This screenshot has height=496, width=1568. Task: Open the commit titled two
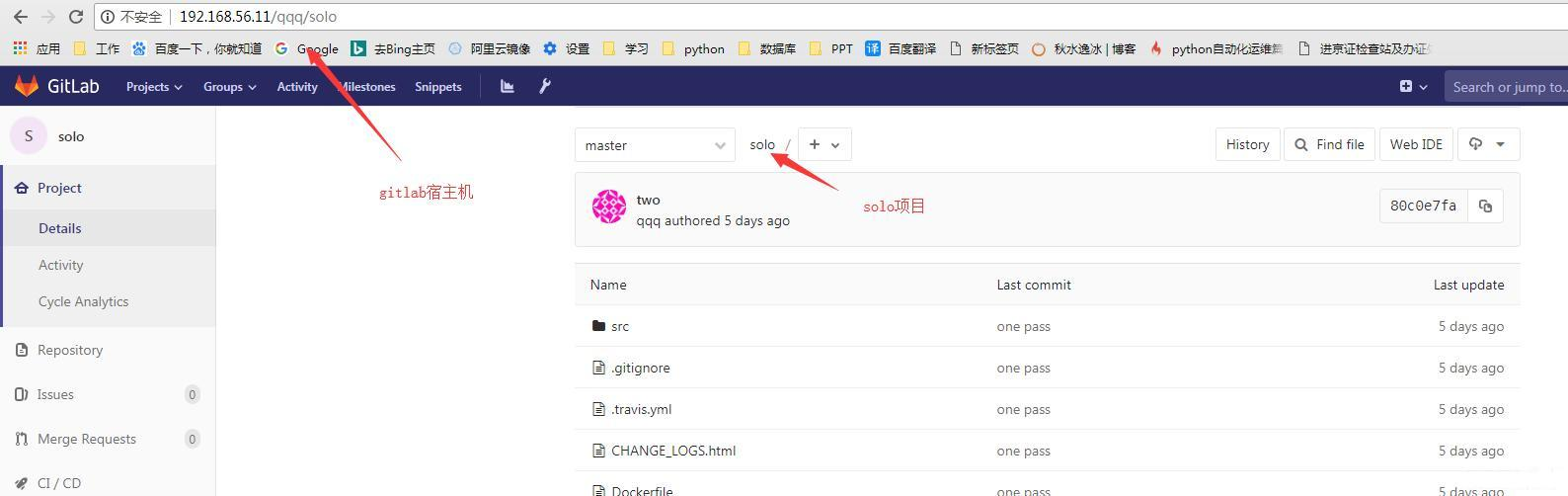point(648,200)
